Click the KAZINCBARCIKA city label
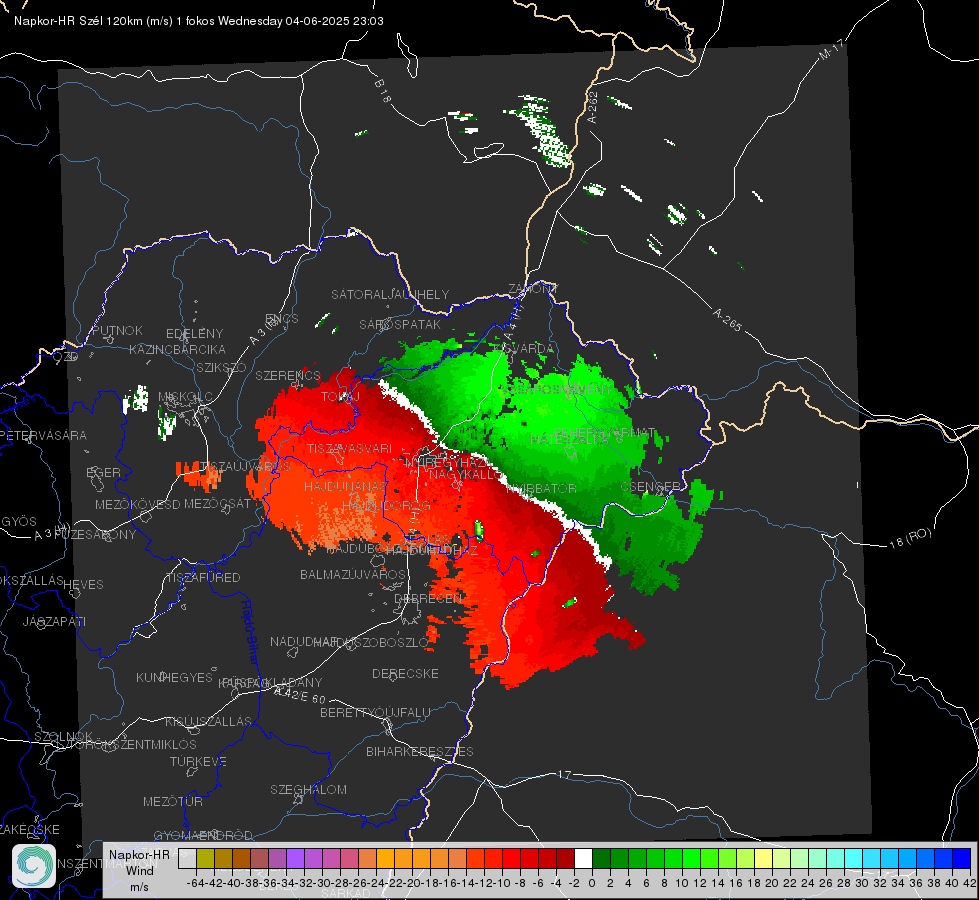This screenshot has width=979, height=900. tap(177, 349)
